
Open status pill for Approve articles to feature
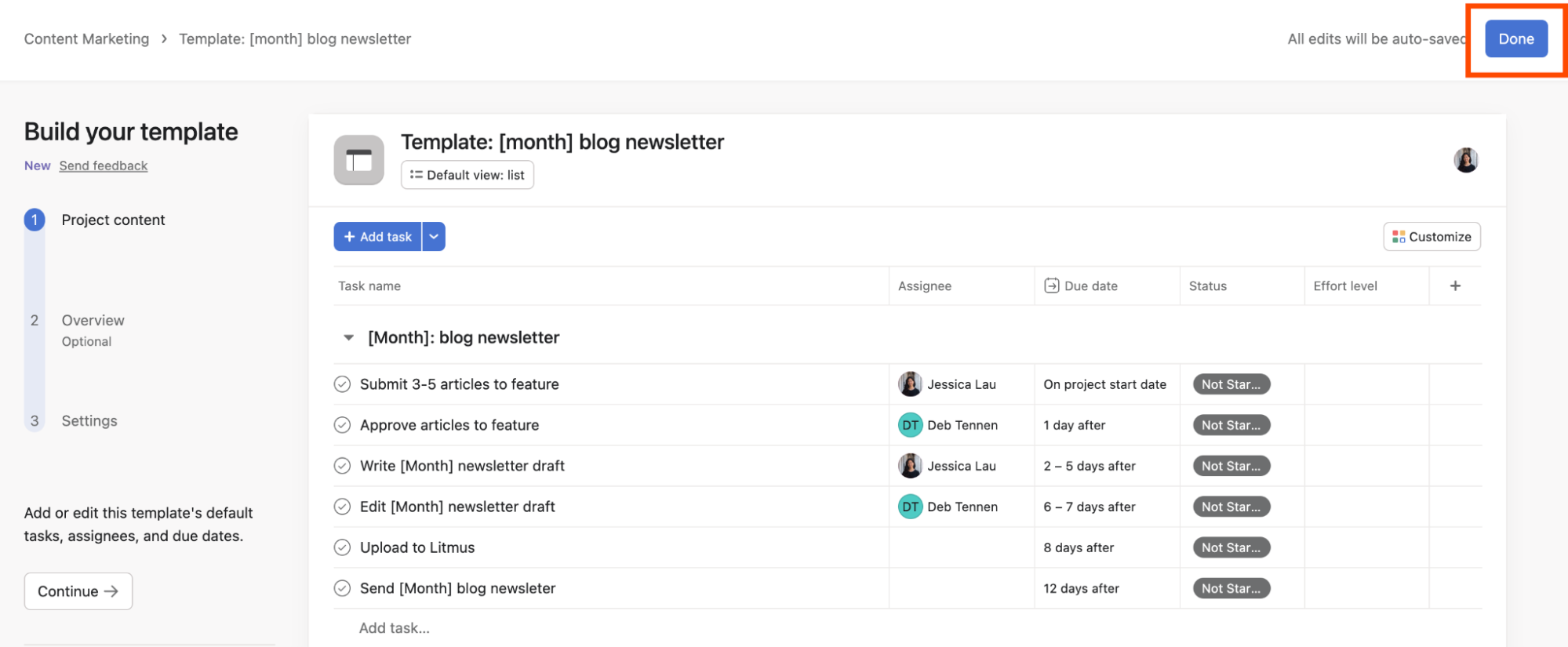pos(1231,425)
